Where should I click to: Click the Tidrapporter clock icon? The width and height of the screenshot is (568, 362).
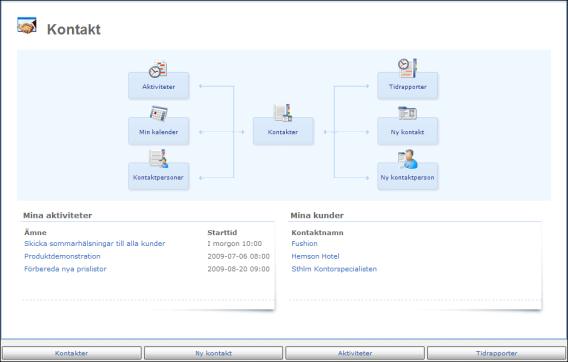pos(408,68)
